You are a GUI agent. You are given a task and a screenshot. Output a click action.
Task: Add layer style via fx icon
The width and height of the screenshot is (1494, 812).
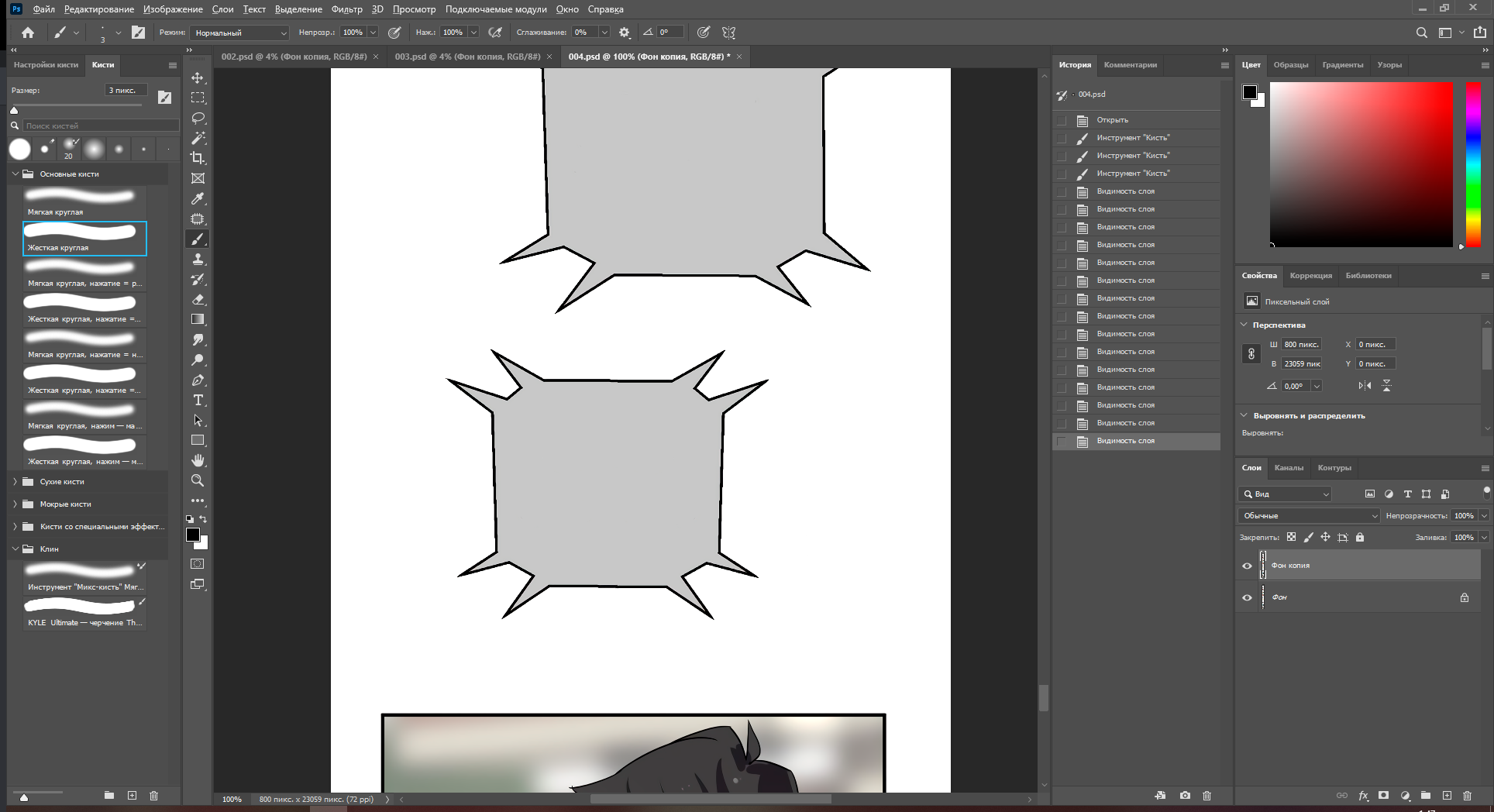point(1363,796)
